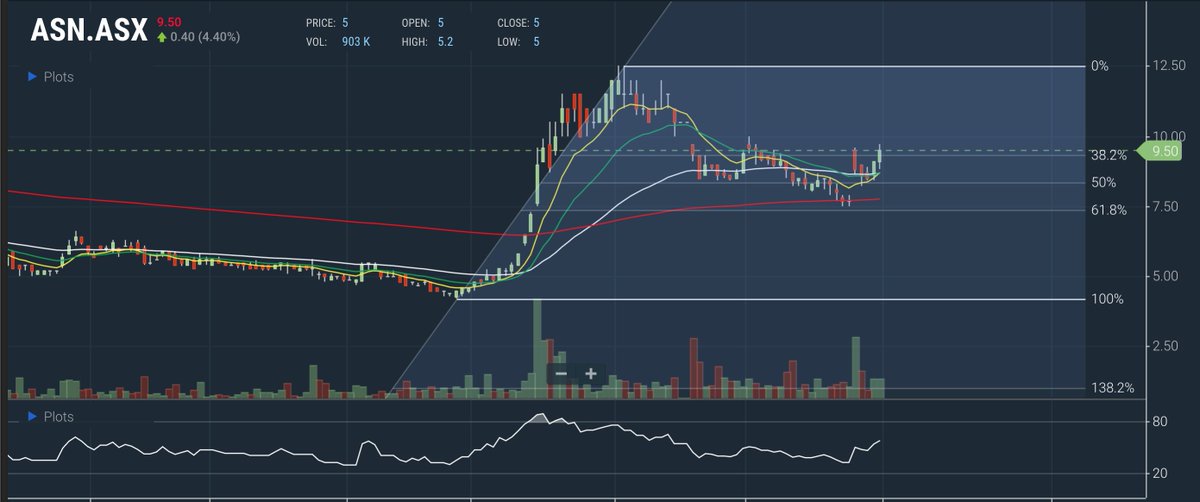This screenshot has width=1200, height=502.
Task: Click the OPEN value in the header
Action: [440, 22]
